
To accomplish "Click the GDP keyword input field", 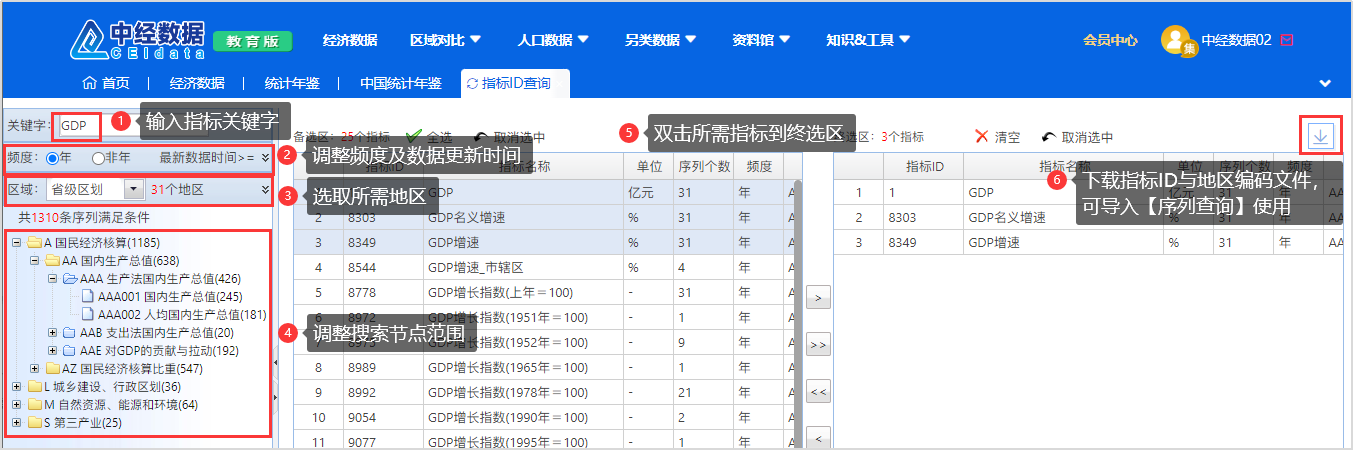I will [77, 126].
